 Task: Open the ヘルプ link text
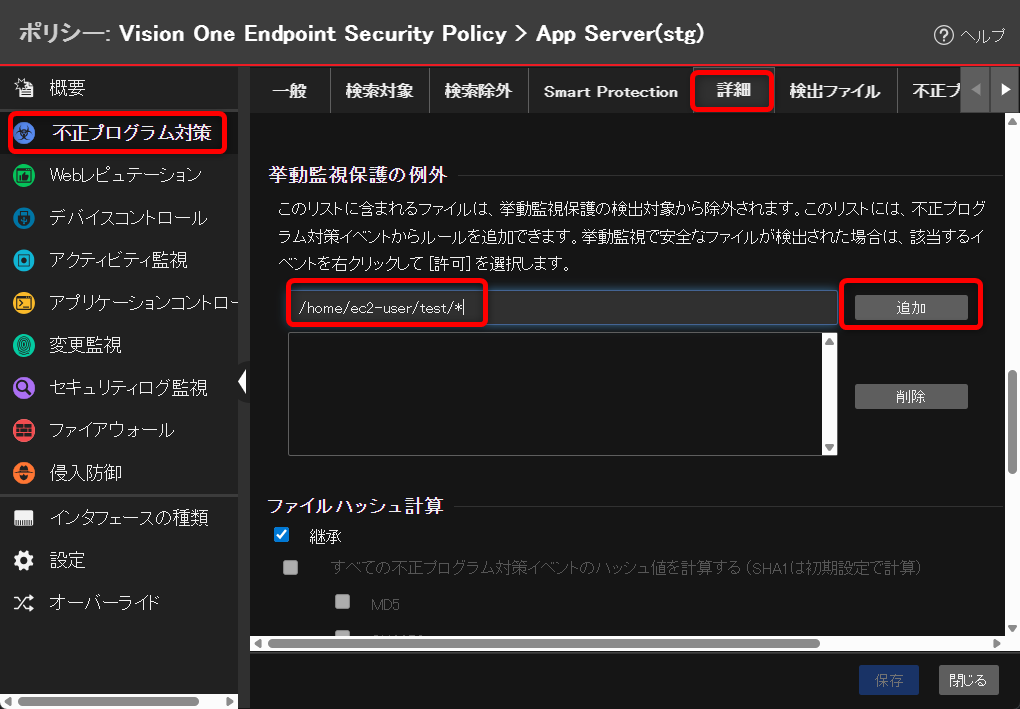point(983,35)
